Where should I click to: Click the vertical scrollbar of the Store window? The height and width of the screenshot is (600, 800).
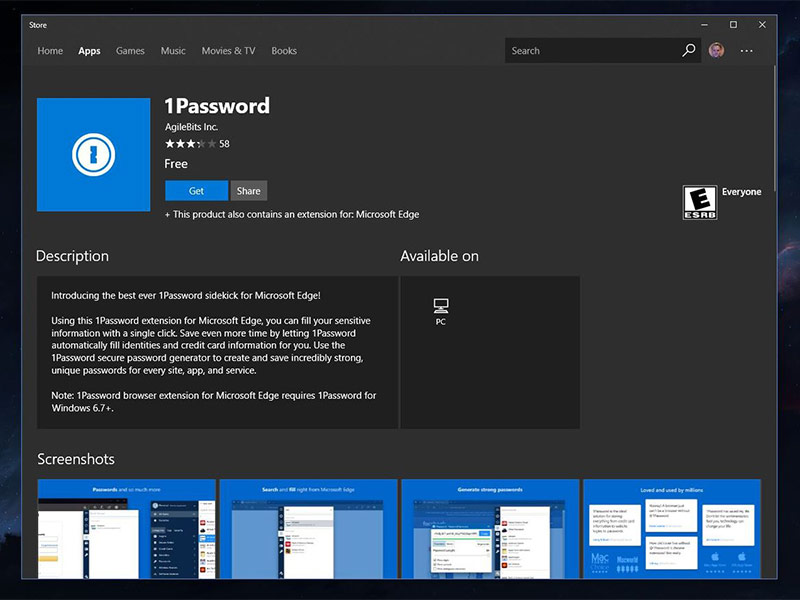click(774, 128)
